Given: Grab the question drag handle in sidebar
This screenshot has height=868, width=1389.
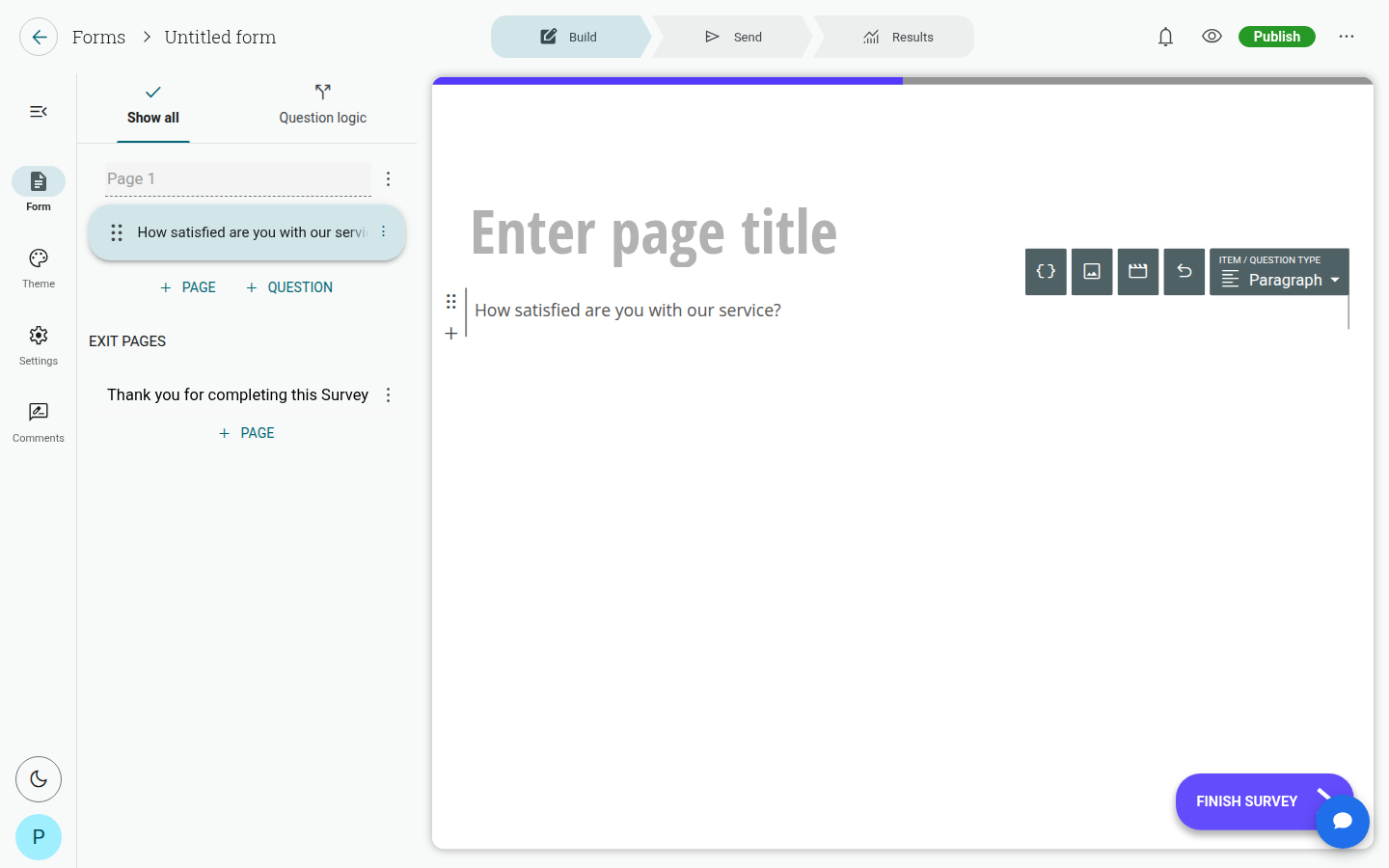Looking at the screenshot, I should pyautogui.click(x=116, y=232).
